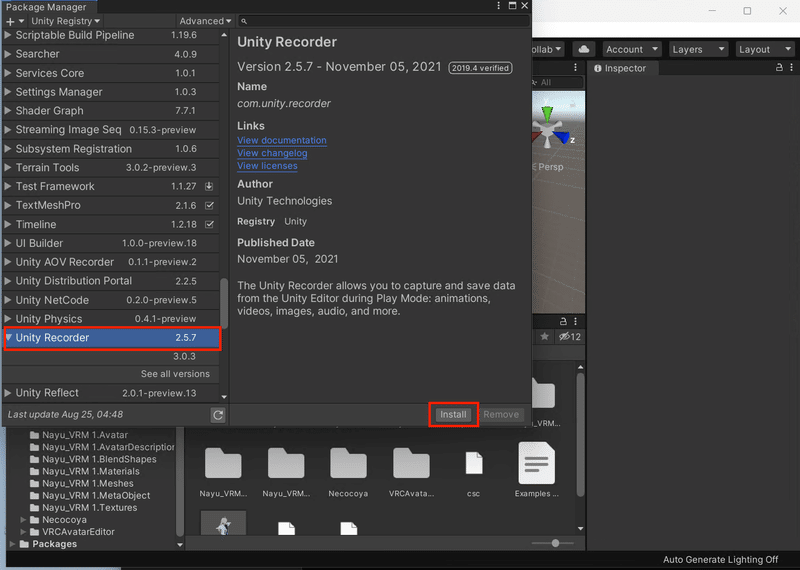Adjust the asset icon size slider

tap(555, 543)
